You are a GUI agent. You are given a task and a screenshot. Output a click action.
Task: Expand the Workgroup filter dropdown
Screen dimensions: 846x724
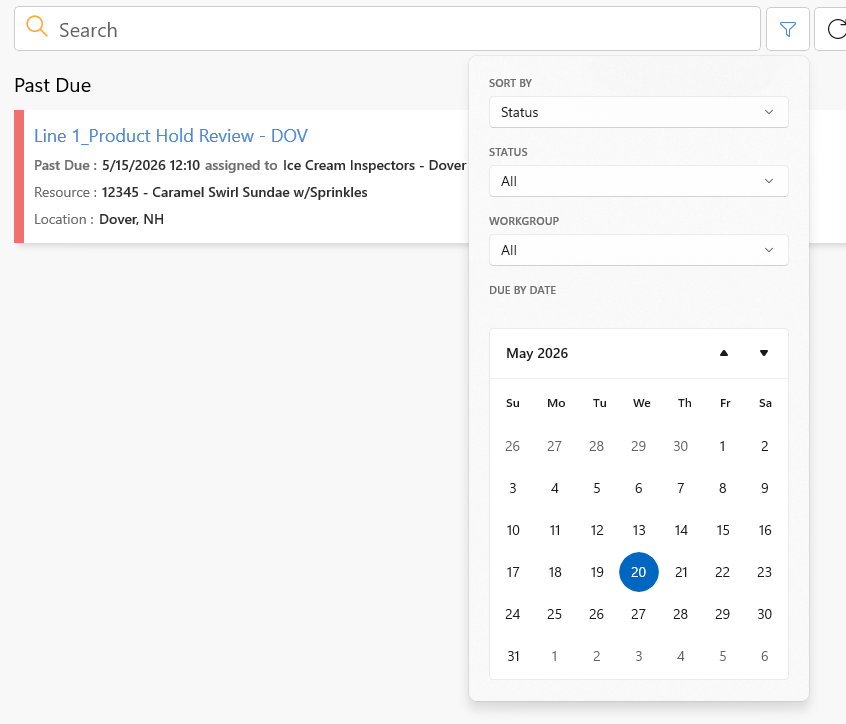639,250
